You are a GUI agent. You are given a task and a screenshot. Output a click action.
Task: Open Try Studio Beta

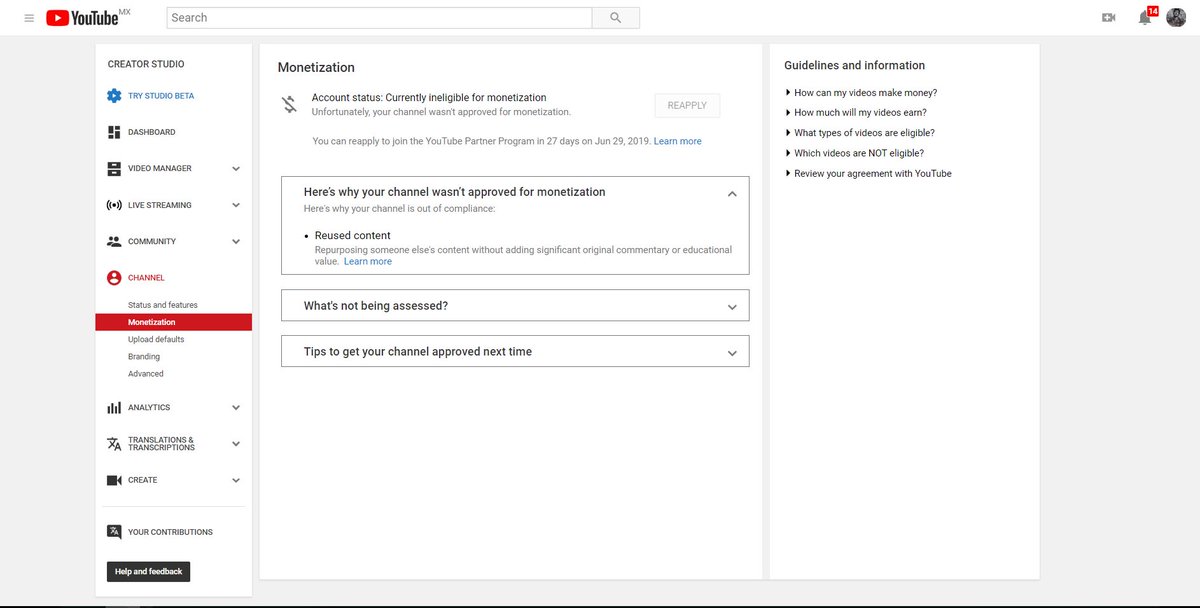tap(161, 96)
